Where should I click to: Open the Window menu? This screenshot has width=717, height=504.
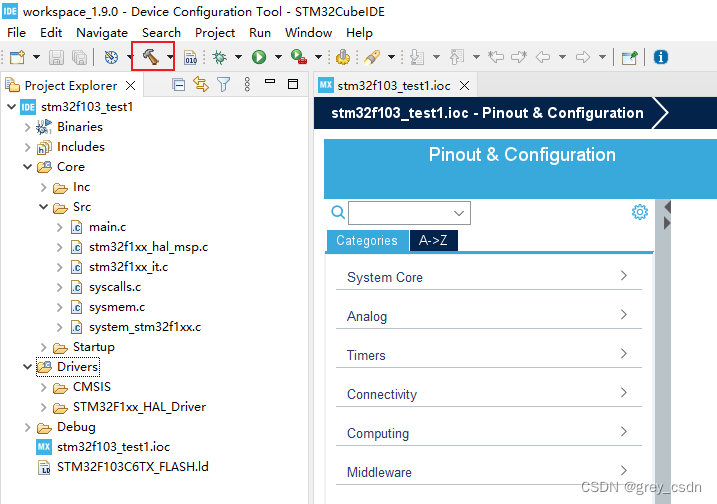309,33
